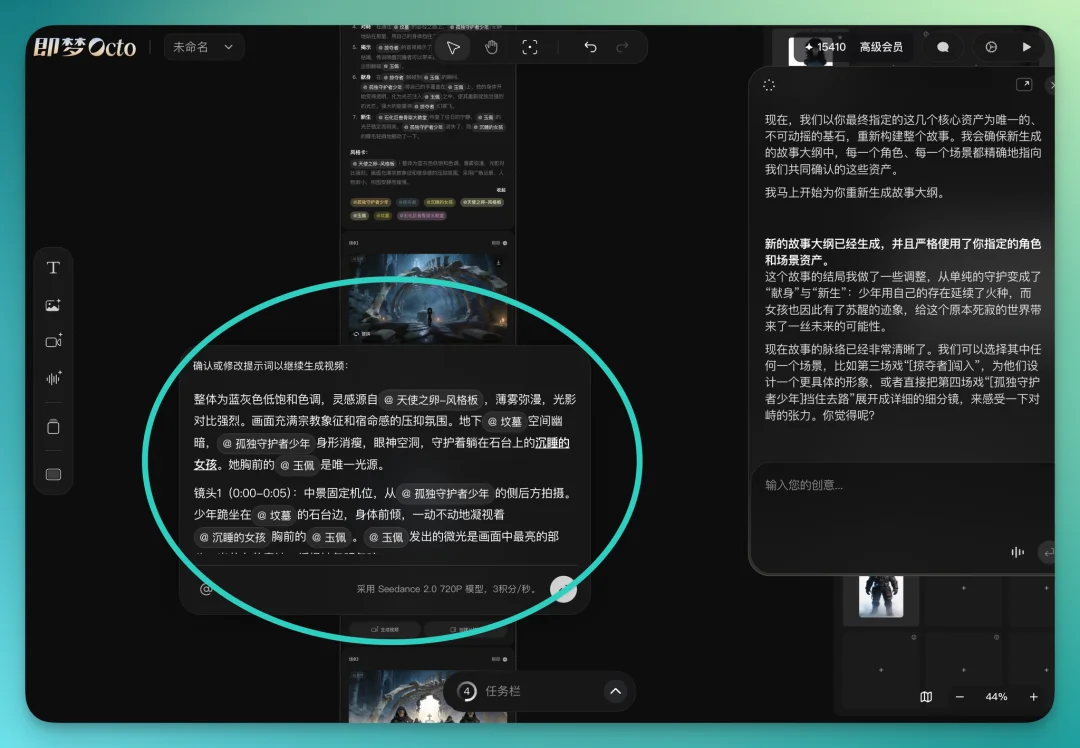Select the video generation tool
The image size is (1080, 748).
[x=53, y=341]
